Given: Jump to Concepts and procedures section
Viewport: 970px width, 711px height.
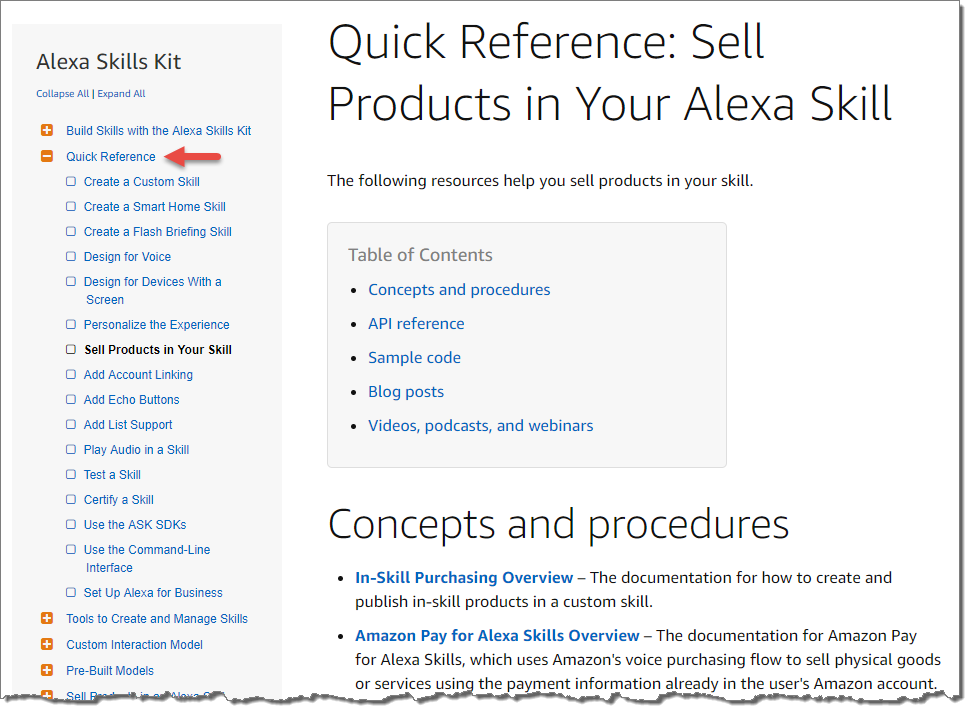Looking at the screenshot, I should [x=459, y=290].
